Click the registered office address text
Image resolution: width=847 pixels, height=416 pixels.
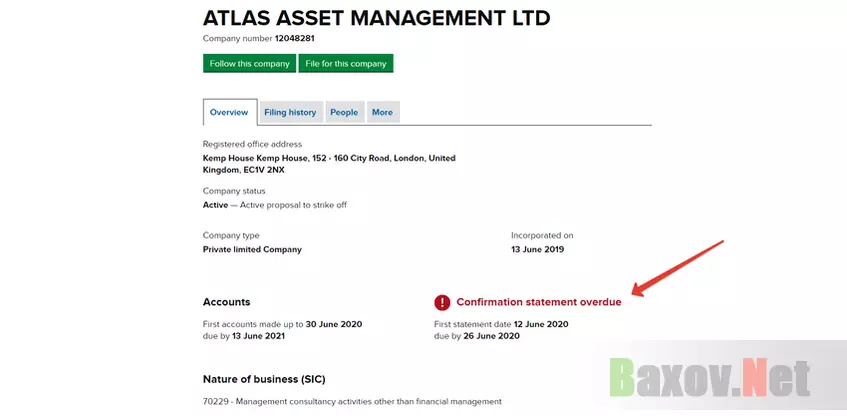[329, 164]
